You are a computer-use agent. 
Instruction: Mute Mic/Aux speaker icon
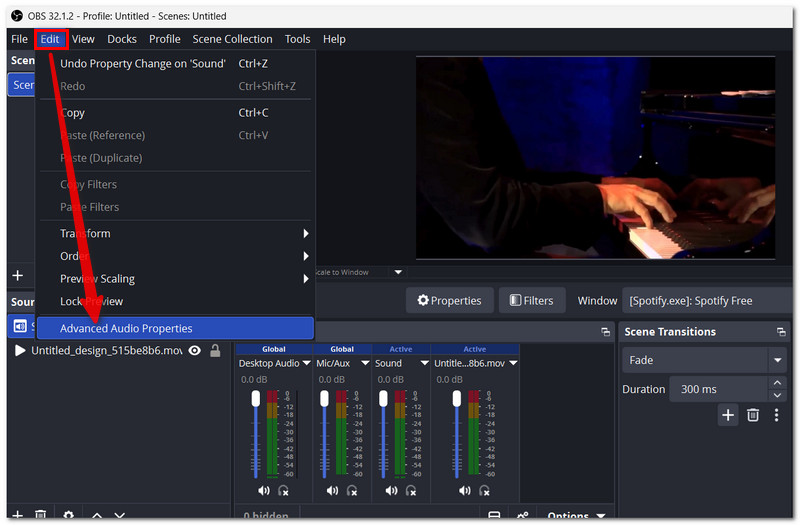click(332, 491)
